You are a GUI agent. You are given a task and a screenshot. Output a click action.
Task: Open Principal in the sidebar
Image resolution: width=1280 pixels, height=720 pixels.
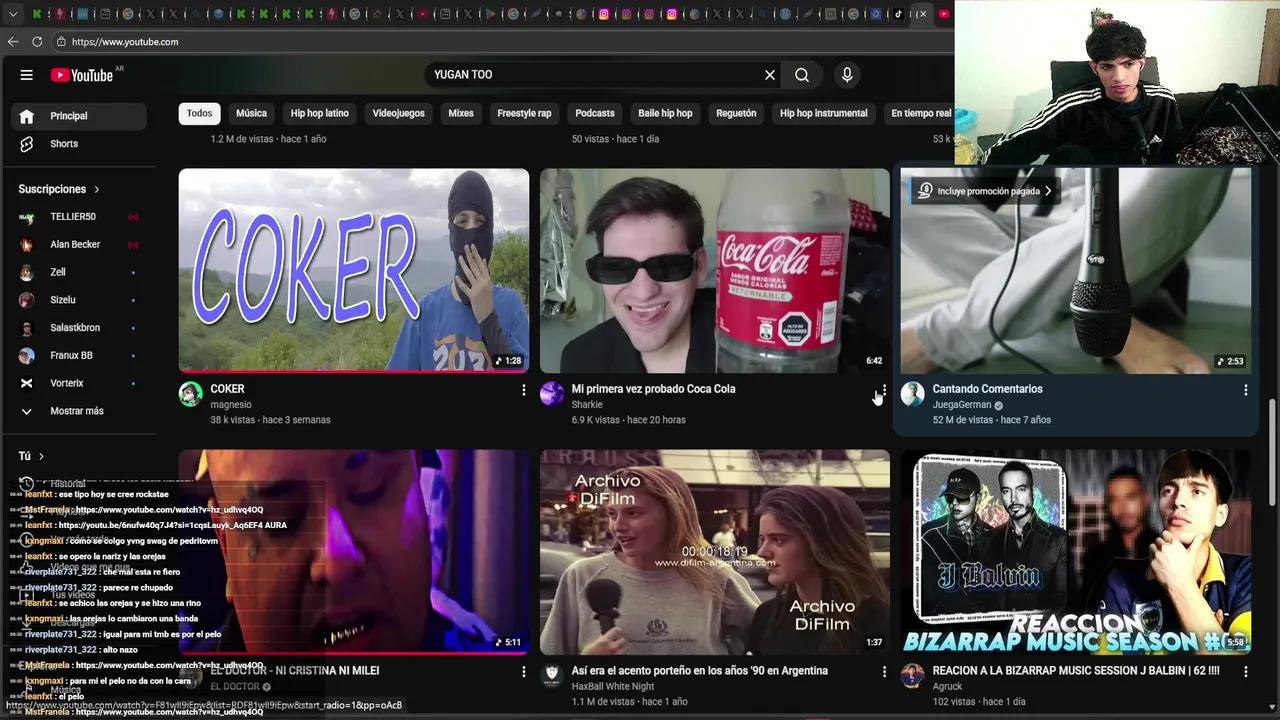[79, 116]
